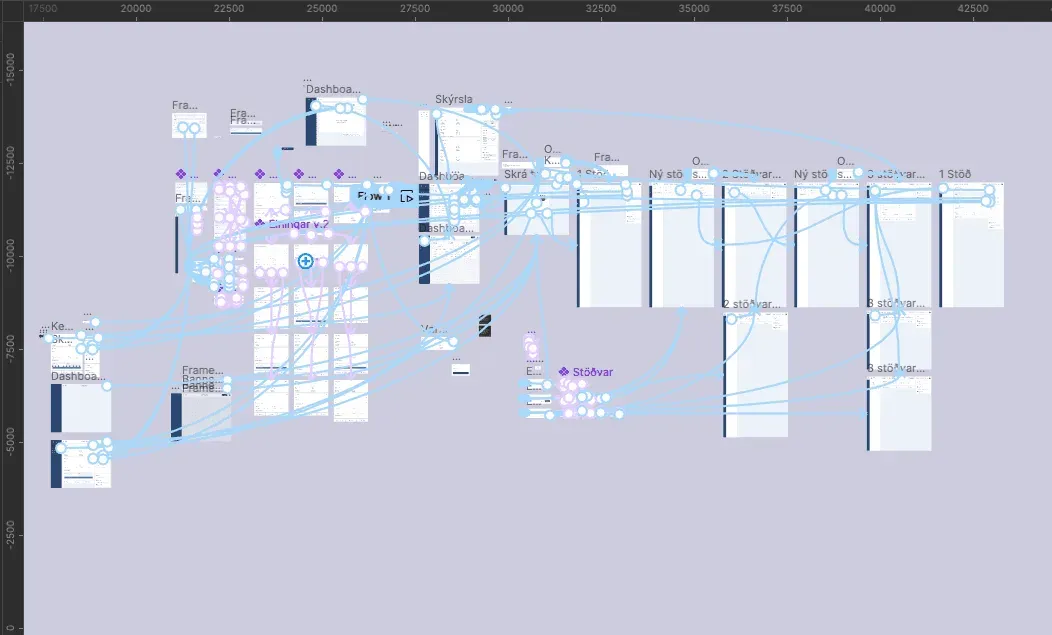Select the Einingar v.2 component label

tap(299, 224)
